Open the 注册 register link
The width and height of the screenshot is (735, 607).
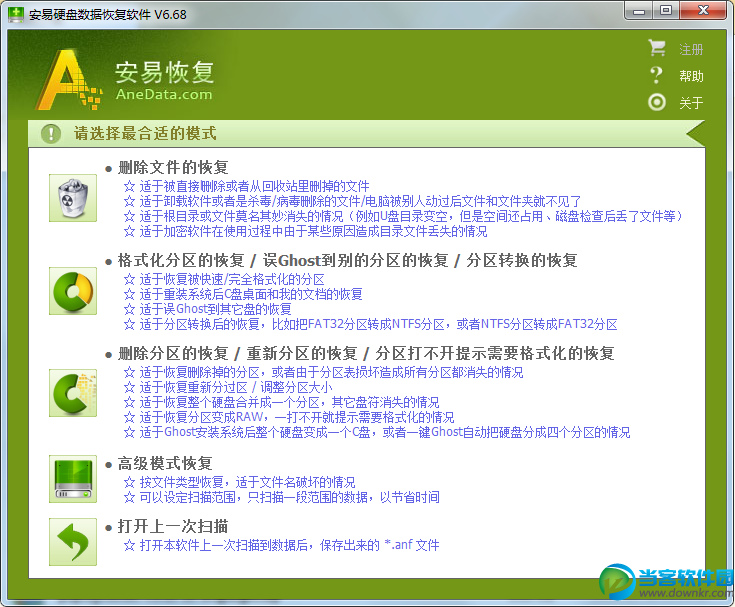coord(691,49)
